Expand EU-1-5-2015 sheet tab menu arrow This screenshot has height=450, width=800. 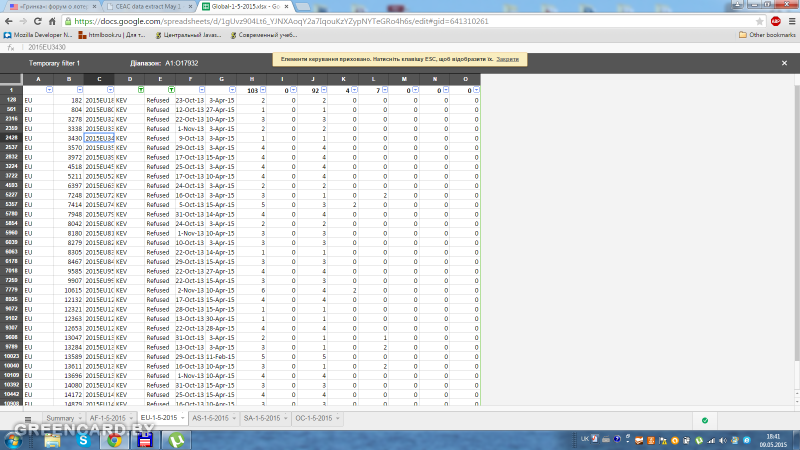(x=183, y=418)
